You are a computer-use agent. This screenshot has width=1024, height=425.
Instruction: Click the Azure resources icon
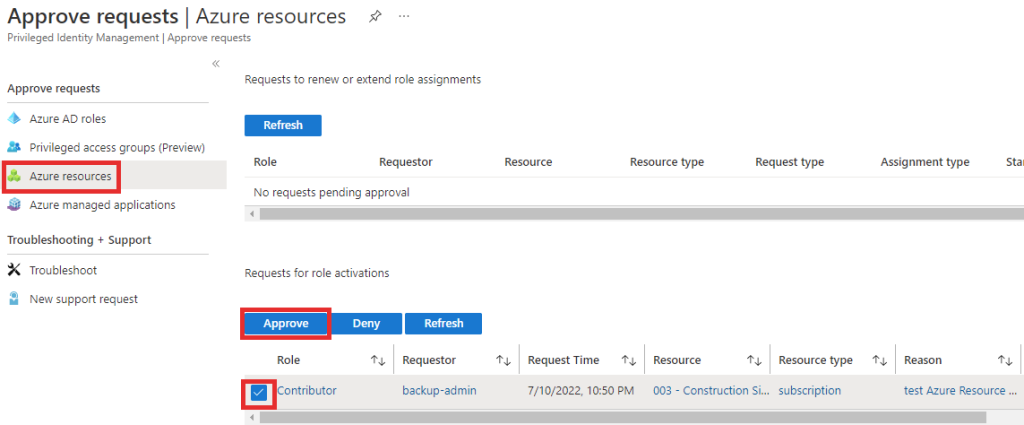coord(14,176)
